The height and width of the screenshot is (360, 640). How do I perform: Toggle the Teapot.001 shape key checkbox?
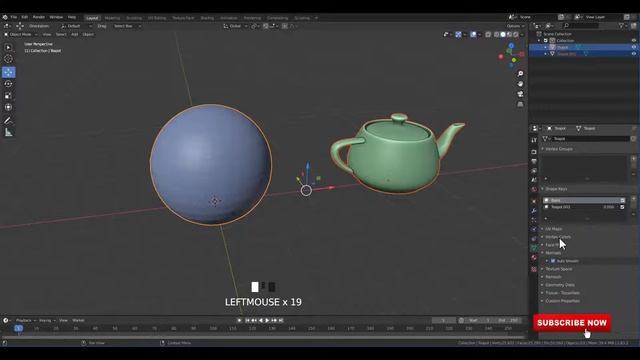(622, 207)
